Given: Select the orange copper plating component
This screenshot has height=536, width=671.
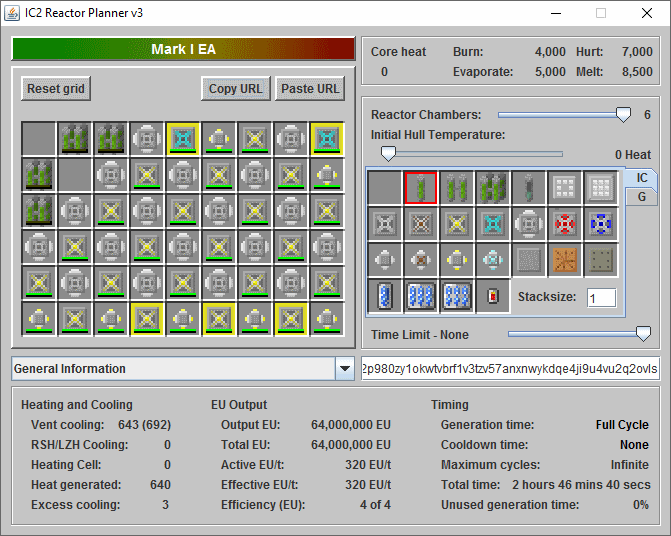Looking at the screenshot, I should pyautogui.click(x=565, y=260).
